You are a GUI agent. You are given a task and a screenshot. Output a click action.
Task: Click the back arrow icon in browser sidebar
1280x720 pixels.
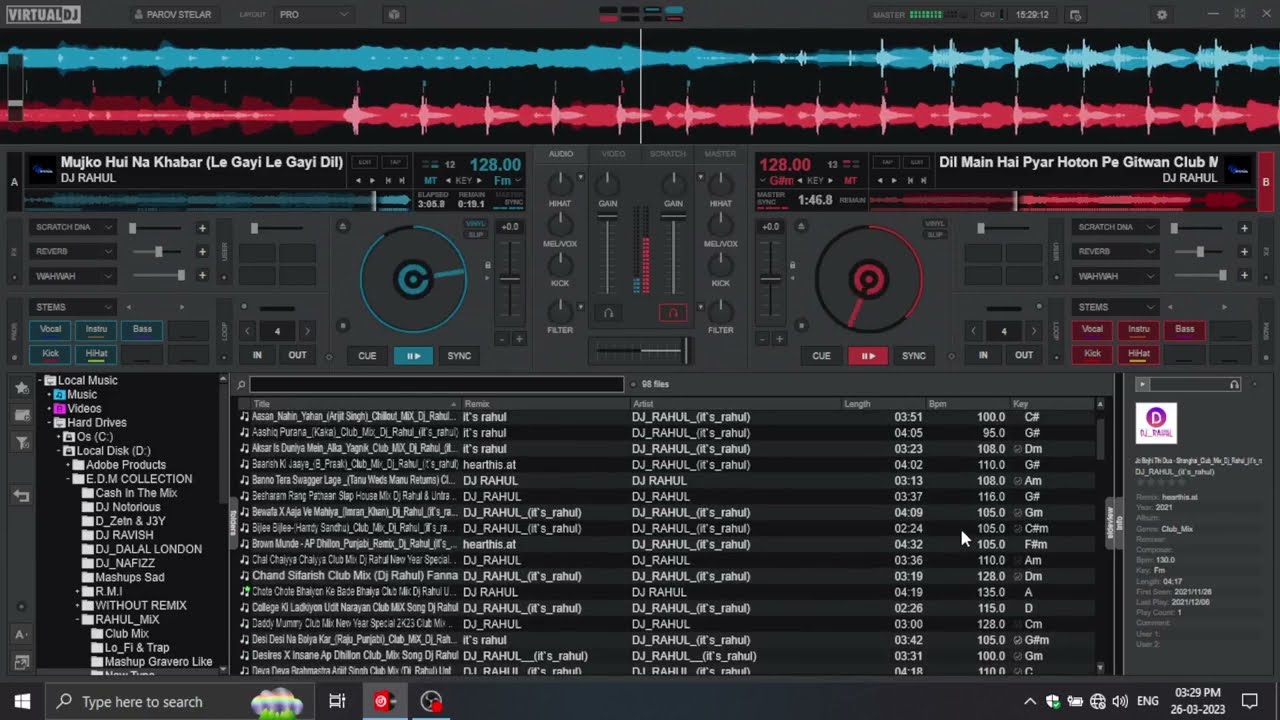[21, 496]
